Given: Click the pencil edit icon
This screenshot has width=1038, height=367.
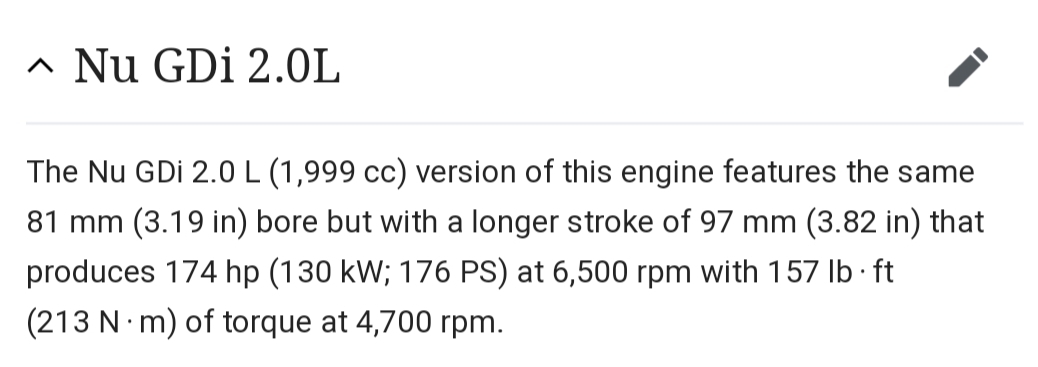Looking at the screenshot, I should (x=968, y=67).
